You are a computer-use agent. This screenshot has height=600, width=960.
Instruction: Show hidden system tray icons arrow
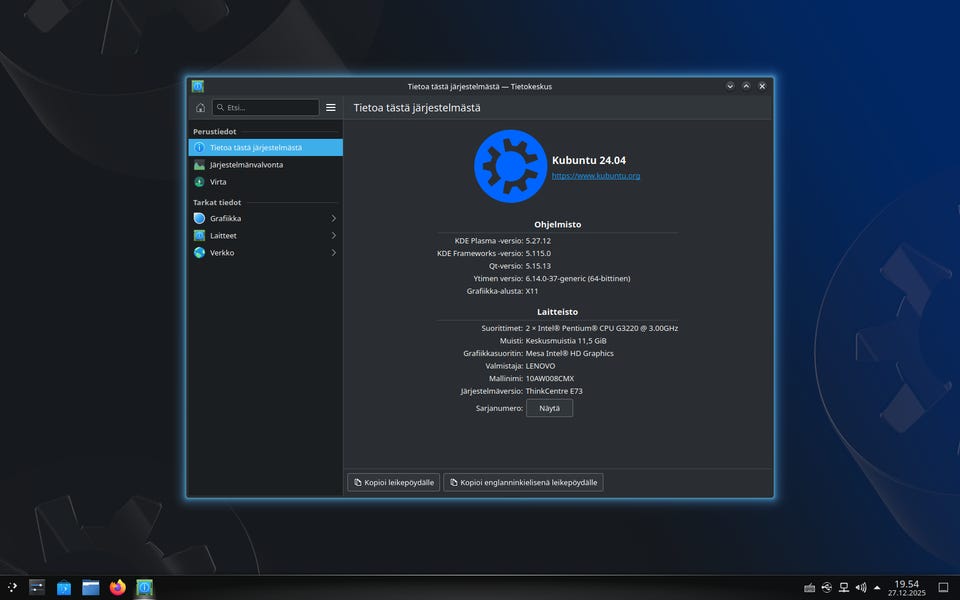tap(877, 587)
